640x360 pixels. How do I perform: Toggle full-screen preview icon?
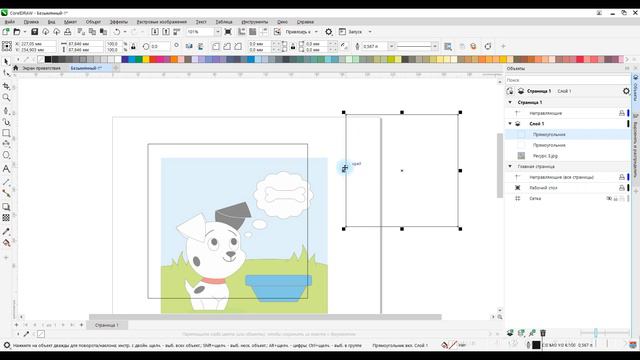228,31
